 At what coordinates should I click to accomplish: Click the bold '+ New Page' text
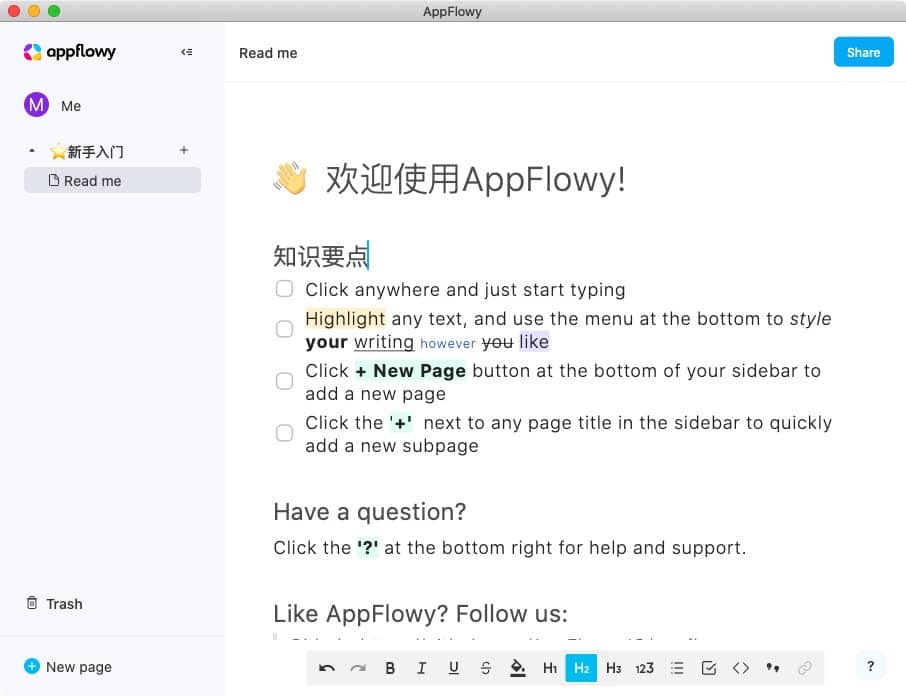(411, 371)
